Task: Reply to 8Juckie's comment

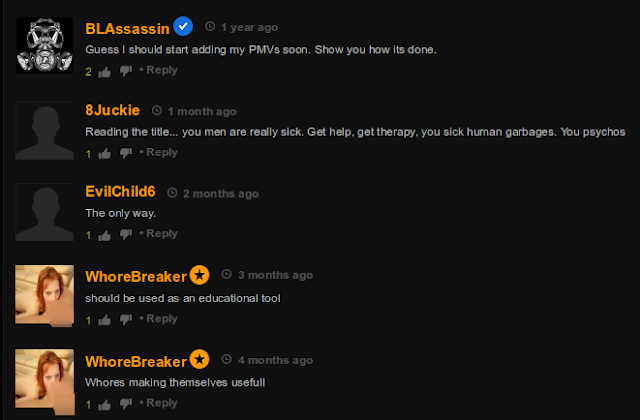Action: [x=162, y=152]
